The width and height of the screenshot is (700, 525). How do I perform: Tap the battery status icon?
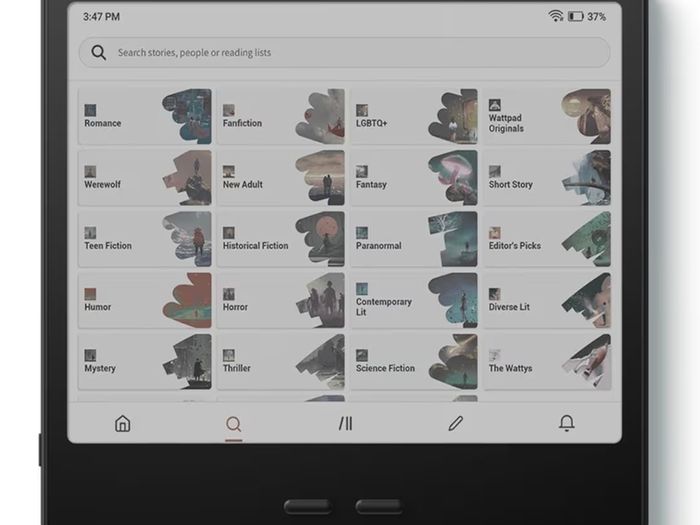tap(575, 17)
